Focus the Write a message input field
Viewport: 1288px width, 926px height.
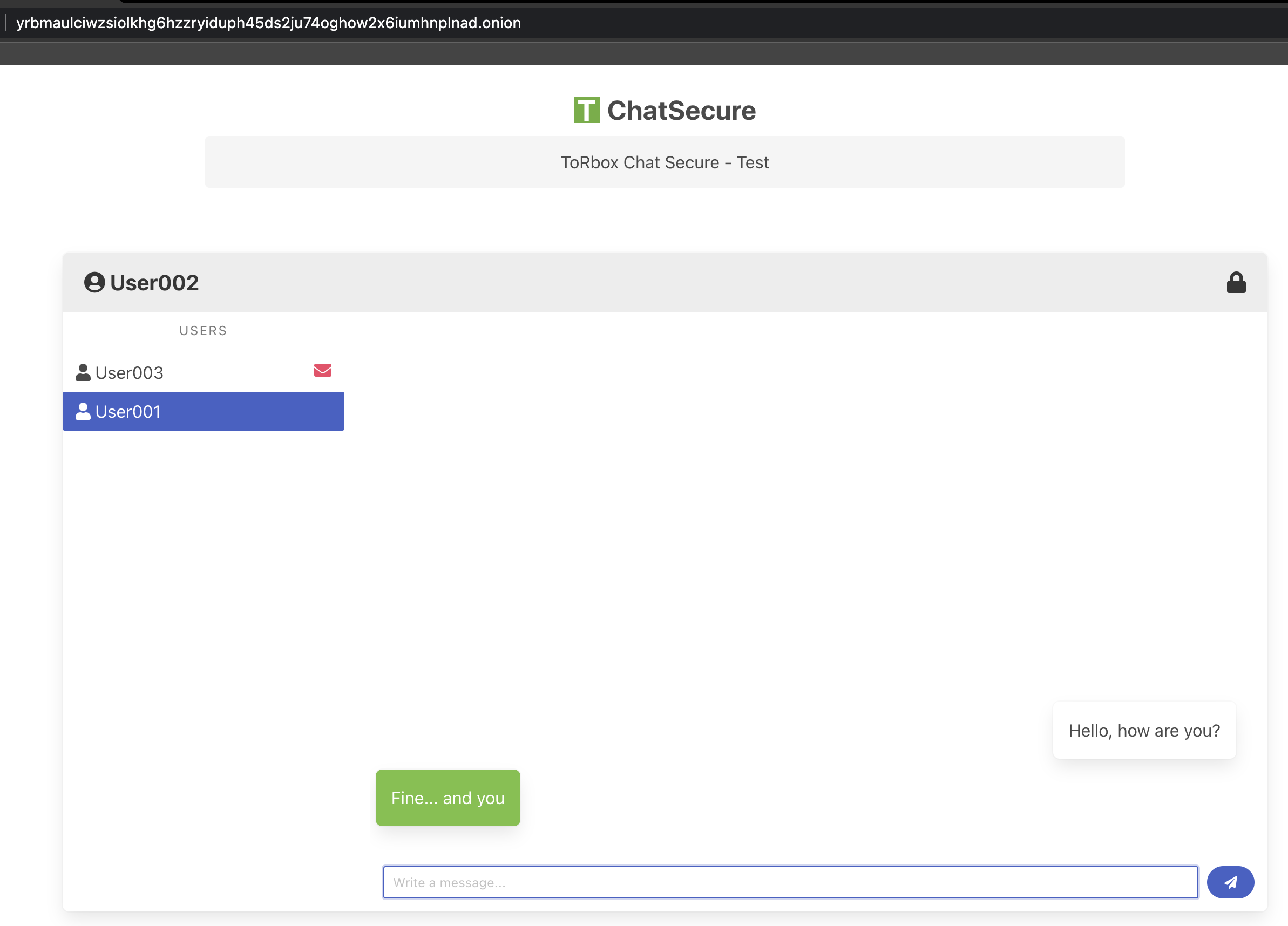(x=790, y=882)
